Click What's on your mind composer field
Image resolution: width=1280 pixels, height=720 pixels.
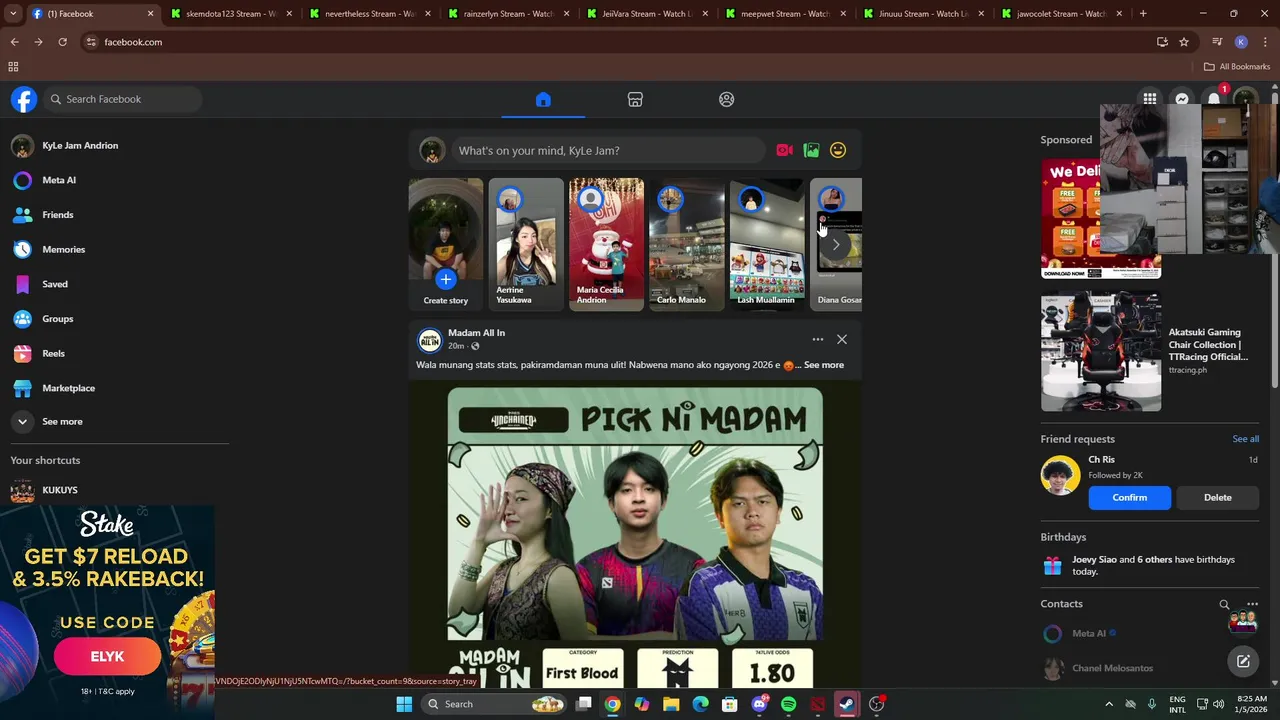click(x=607, y=150)
